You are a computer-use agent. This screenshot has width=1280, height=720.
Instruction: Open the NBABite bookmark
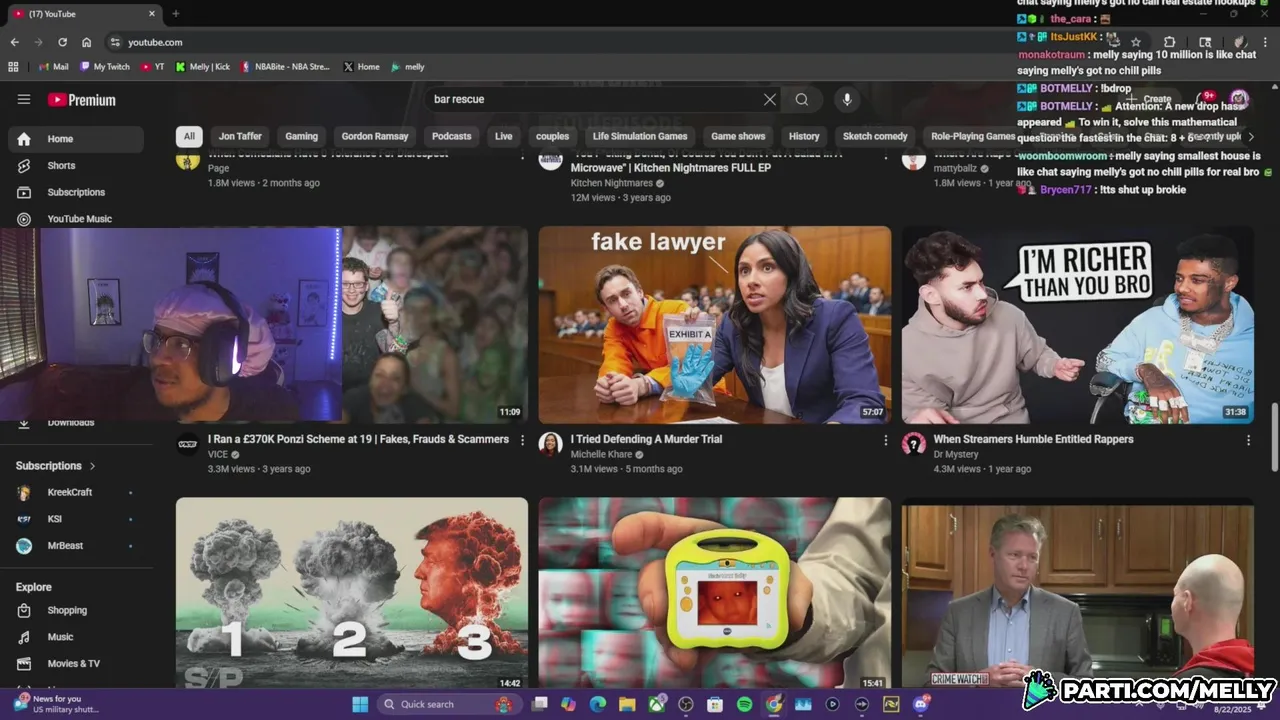(x=285, y=67)
